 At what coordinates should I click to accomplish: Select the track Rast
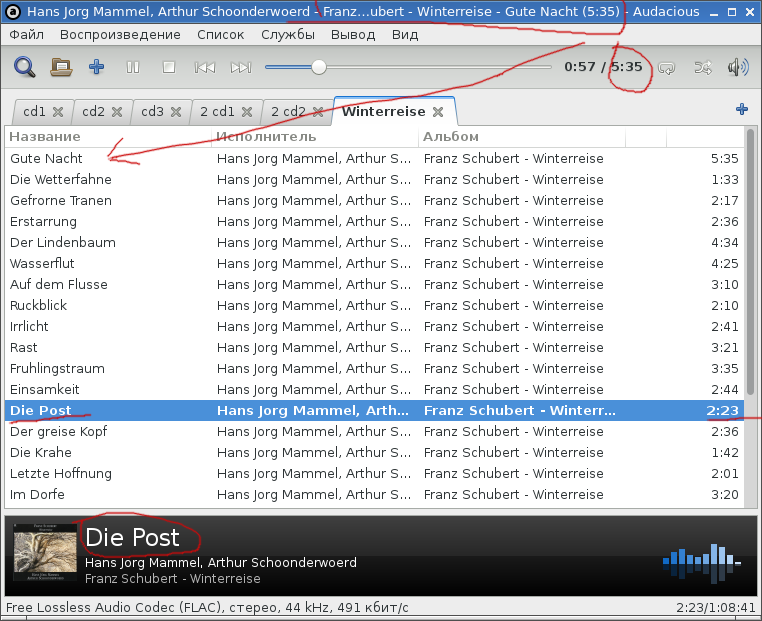(374, 347)
